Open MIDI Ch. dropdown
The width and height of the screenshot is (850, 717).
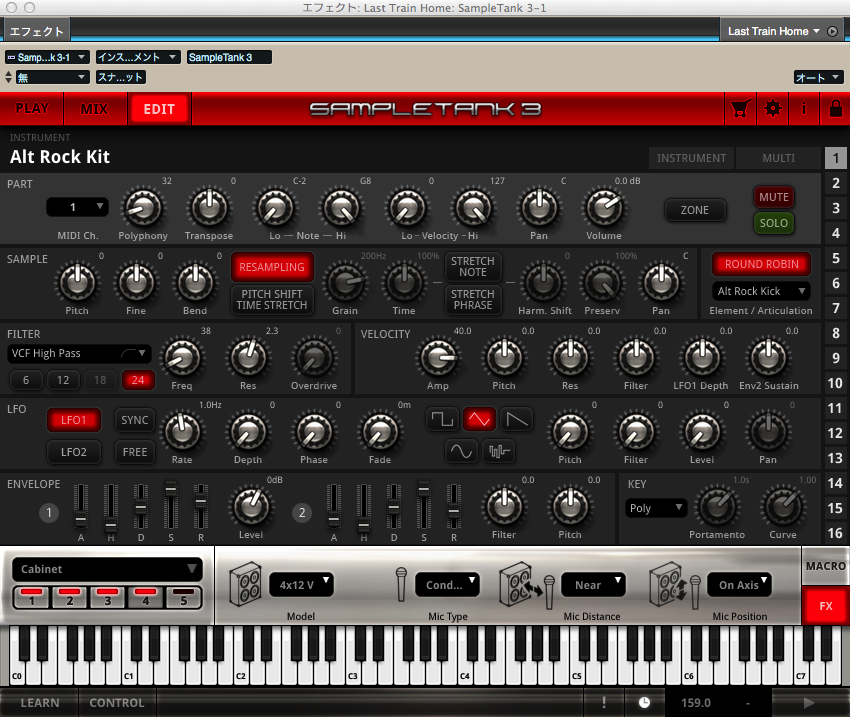[x=78, y=207]
